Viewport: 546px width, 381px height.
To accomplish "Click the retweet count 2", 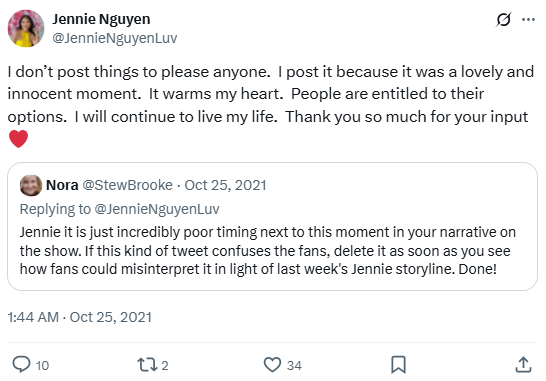I will coord(165,365).
